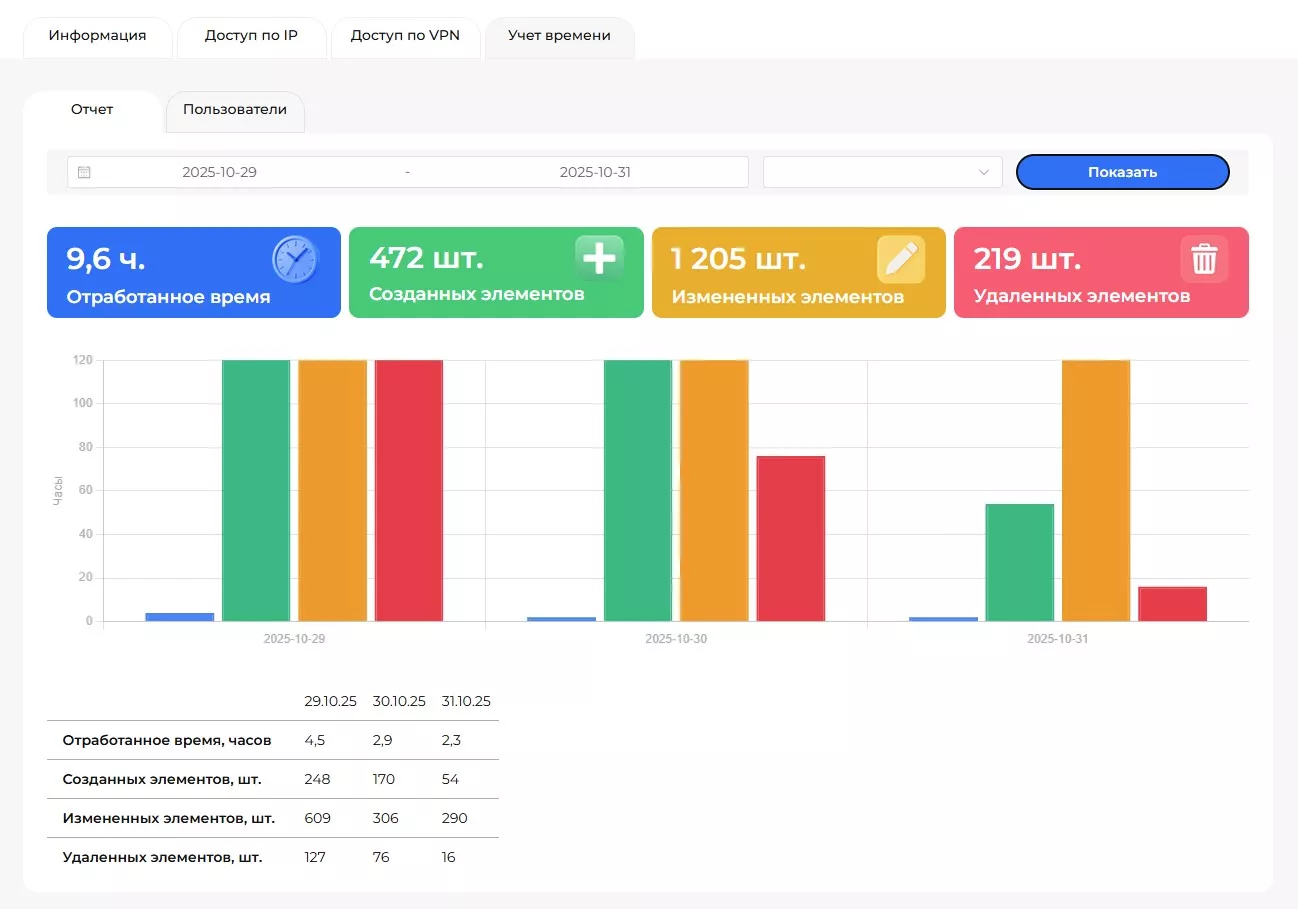The image size is (1298, 909).
Task: Open the Доступ по IP tab
Action: coord(251,36)
